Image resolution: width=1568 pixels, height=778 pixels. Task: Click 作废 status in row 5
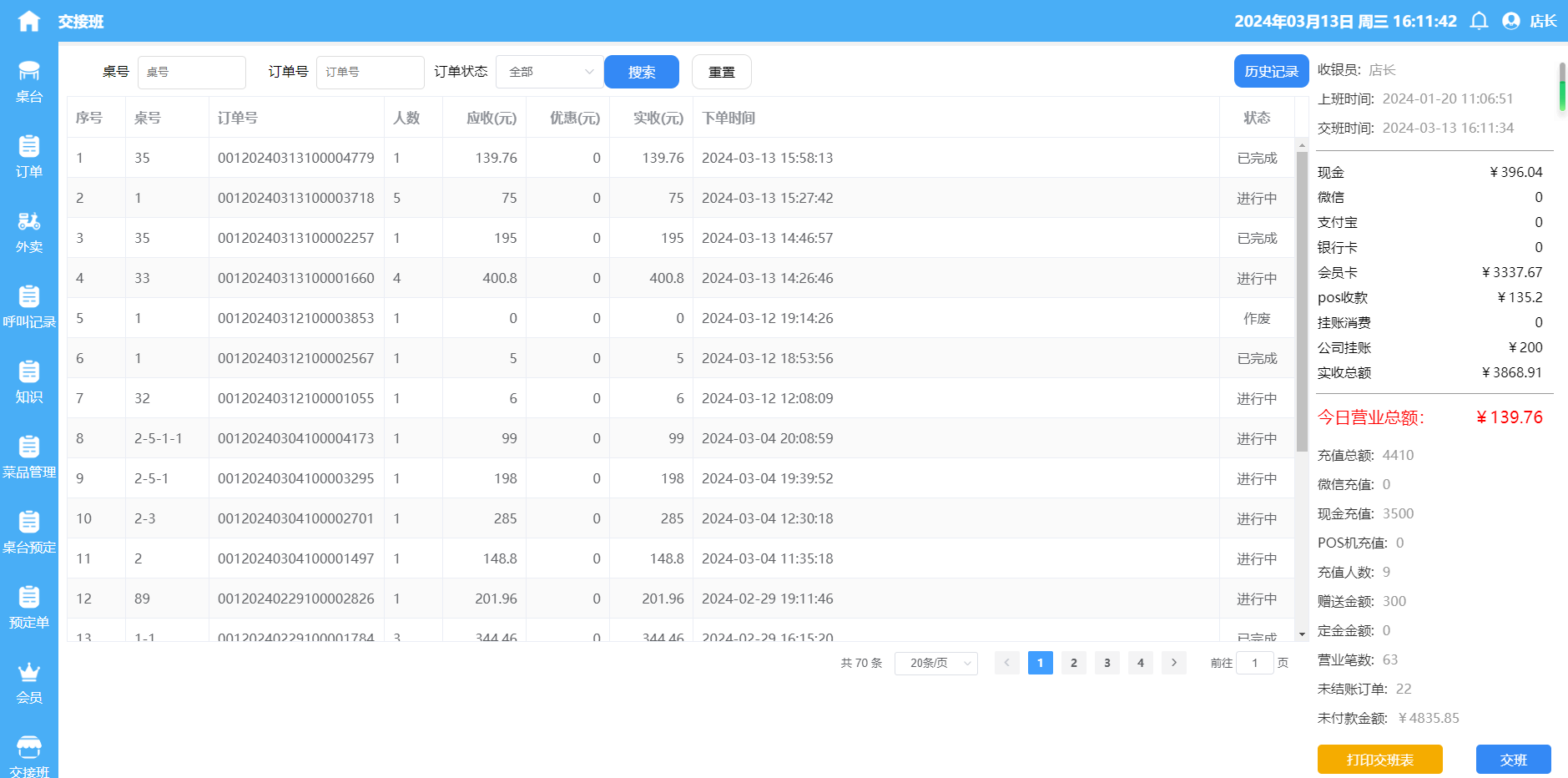tap(1257, 318)
